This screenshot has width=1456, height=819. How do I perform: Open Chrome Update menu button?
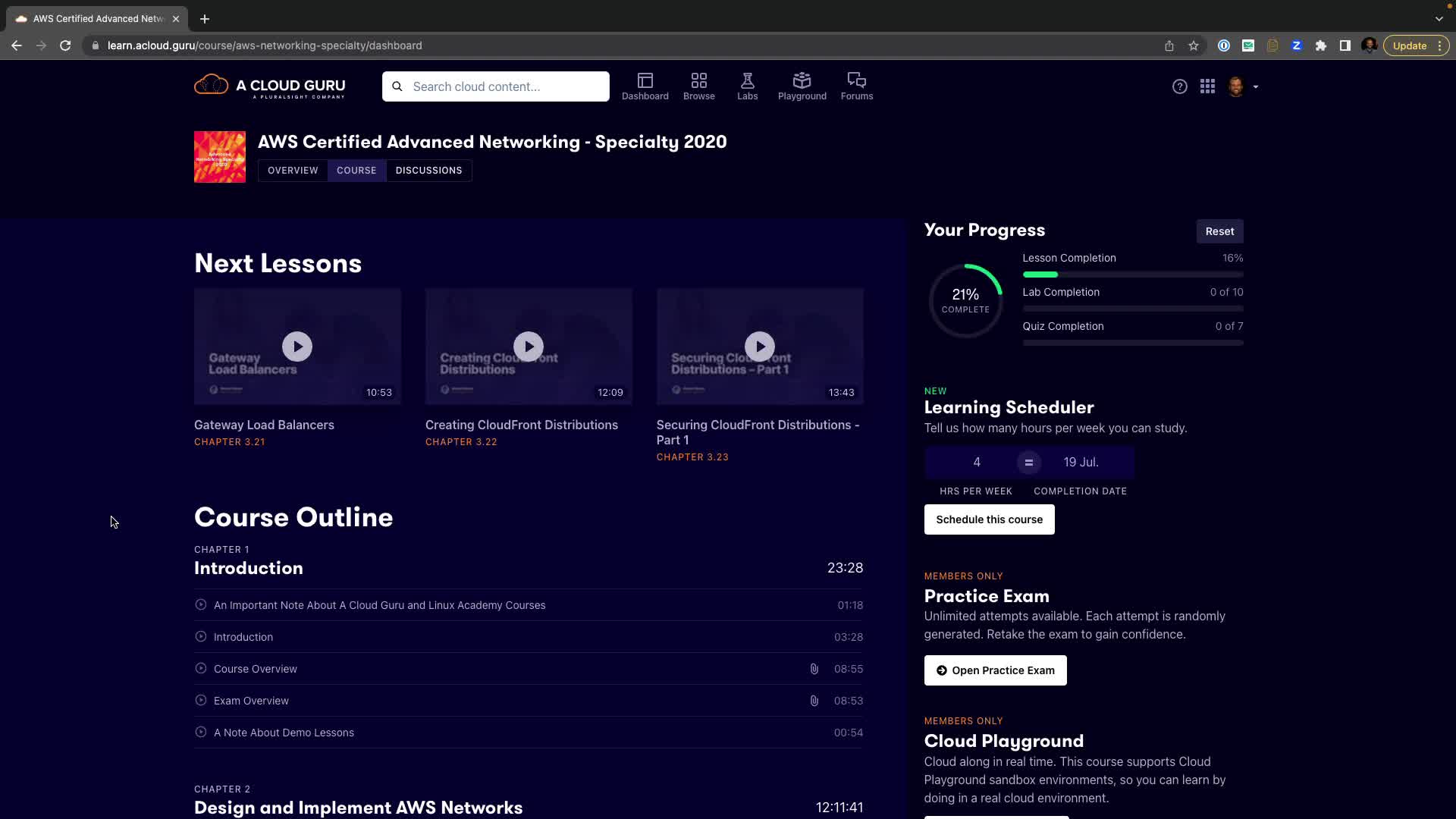tap(1416, 45)
